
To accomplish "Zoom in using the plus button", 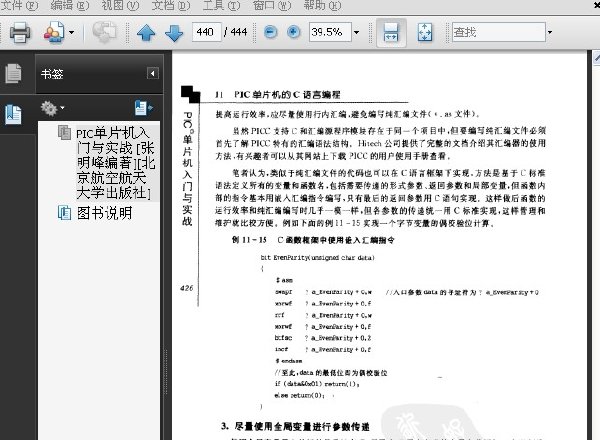I will pyautogui.click(x=293, y=32).
